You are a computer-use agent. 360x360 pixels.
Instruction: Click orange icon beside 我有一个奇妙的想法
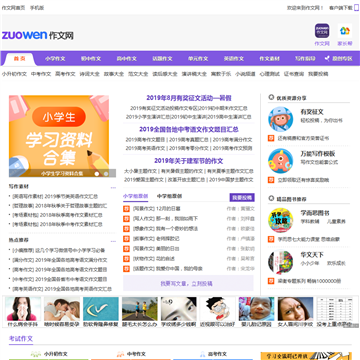tap(126, 229)
